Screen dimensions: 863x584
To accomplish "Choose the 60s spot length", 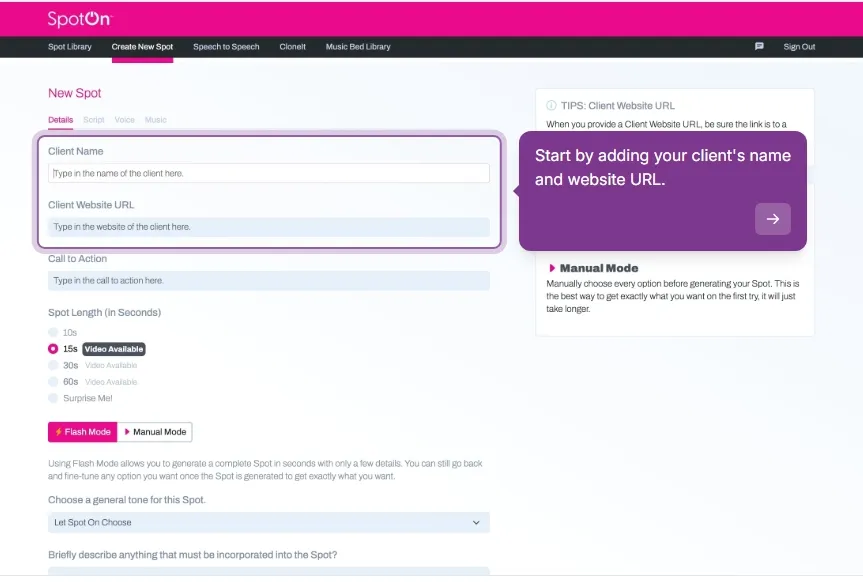I will point(53,381).
